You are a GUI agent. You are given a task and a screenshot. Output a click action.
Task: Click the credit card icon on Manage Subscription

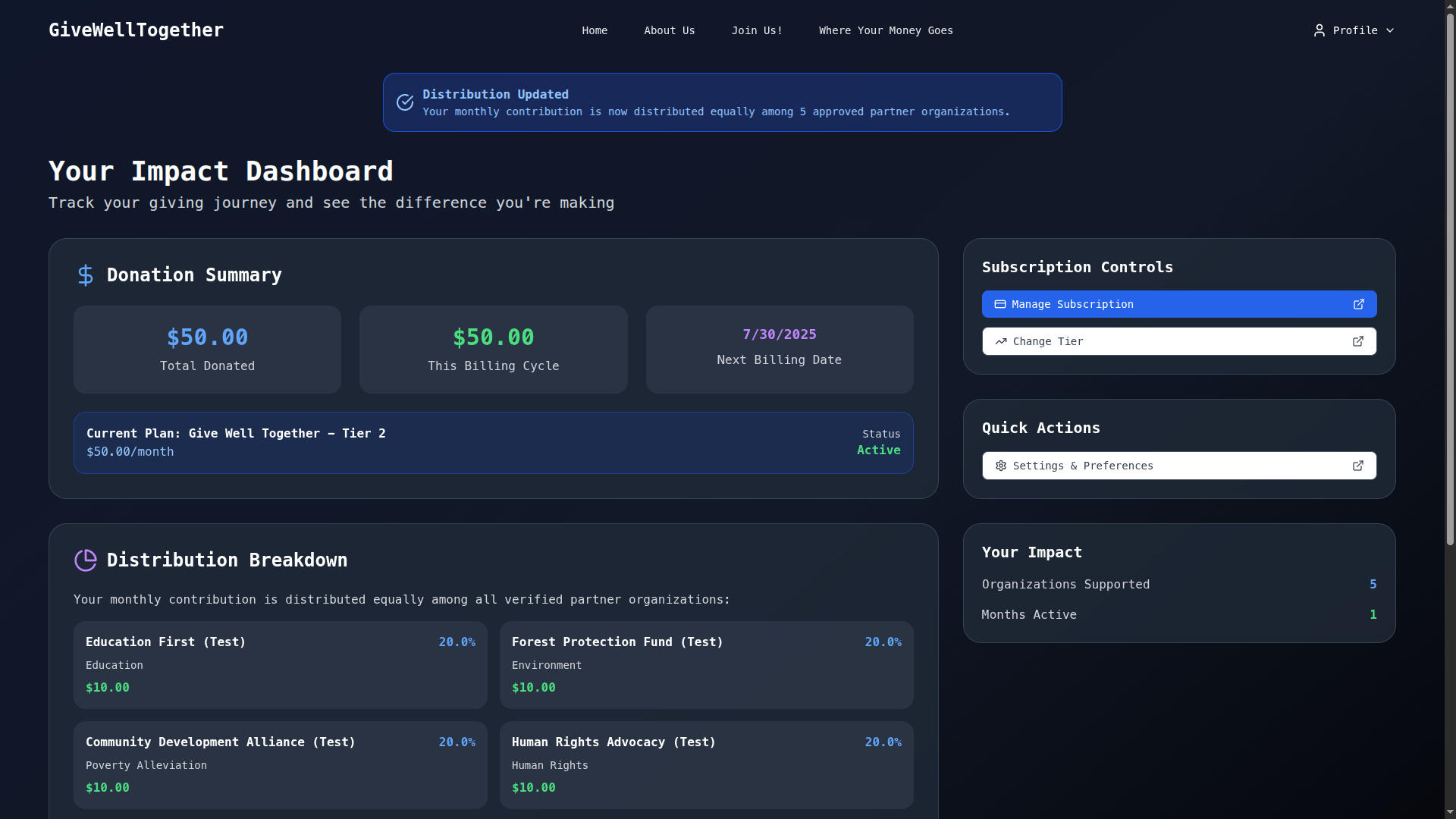click(x=1000, y=304)
